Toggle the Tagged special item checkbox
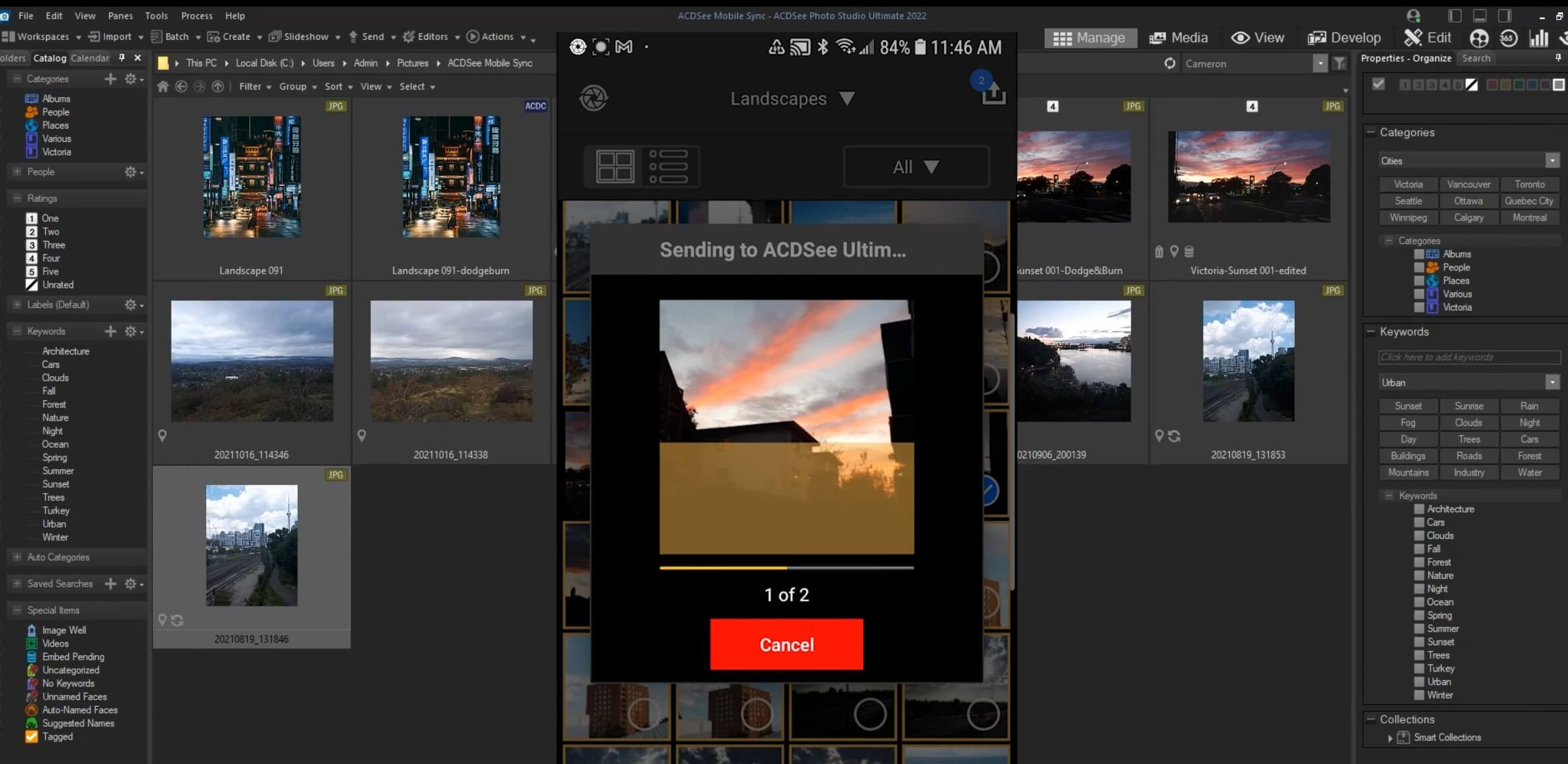This screenshot has height=764, width=1568. (31, 736)
